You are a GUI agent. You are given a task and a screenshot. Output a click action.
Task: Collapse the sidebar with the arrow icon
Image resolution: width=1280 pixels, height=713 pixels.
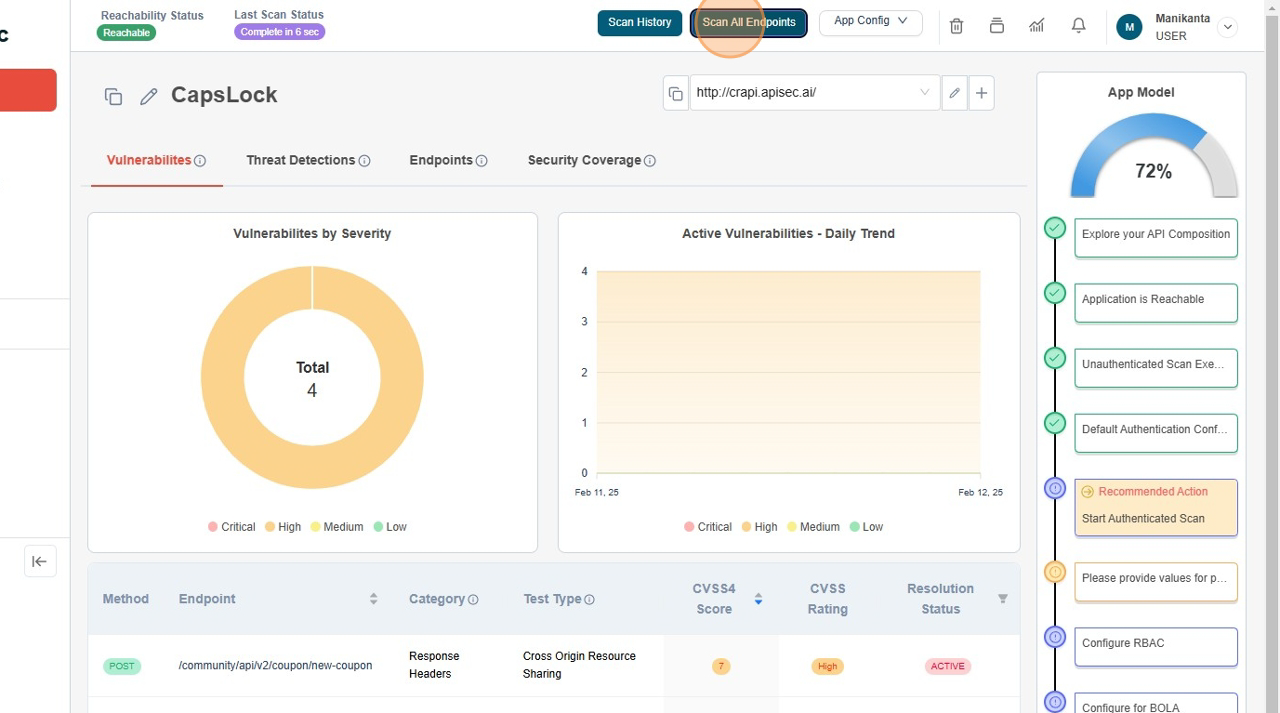point(40,561)
